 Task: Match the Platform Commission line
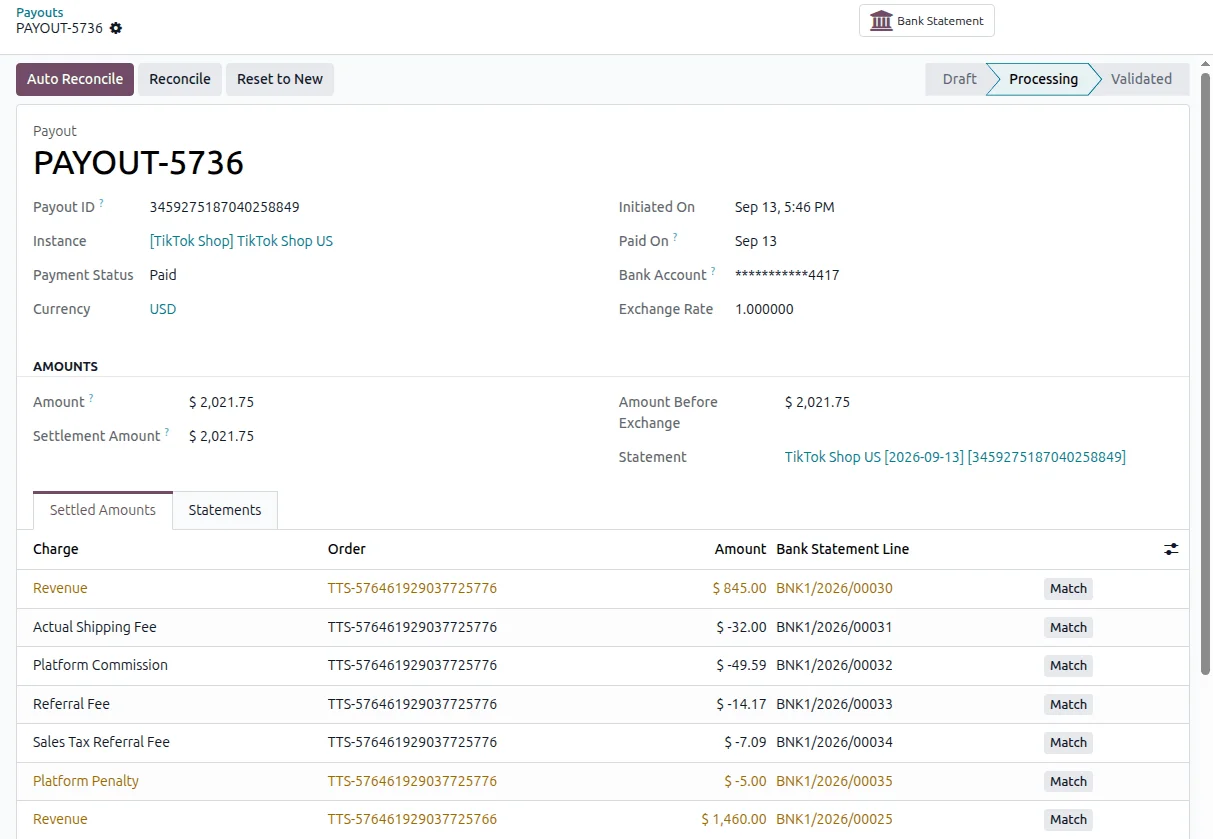(x=1068, y=666)
